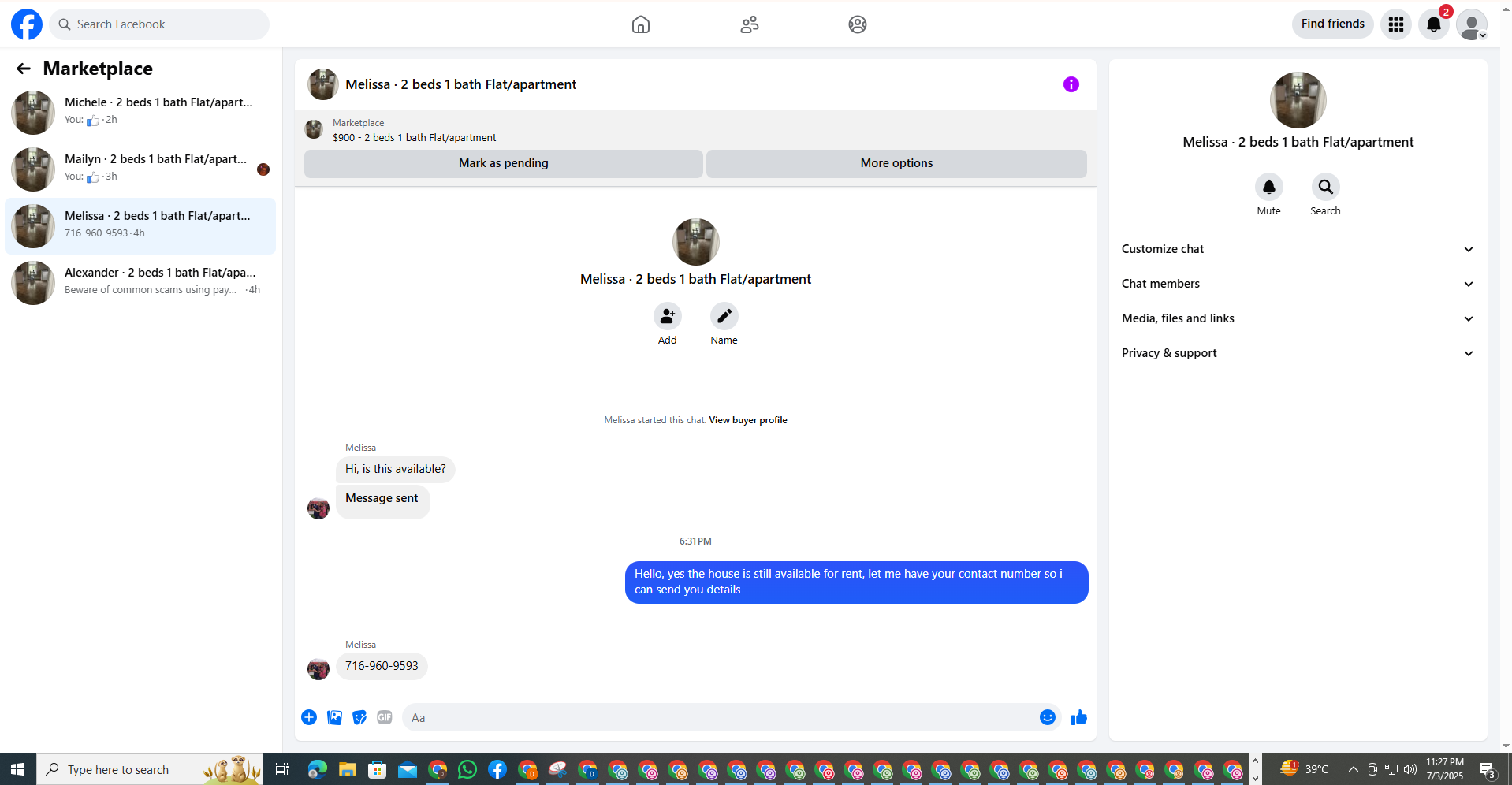Open more actions plus icon
The width and height of the screenshot is (1512, 785).
pos(309,717)
